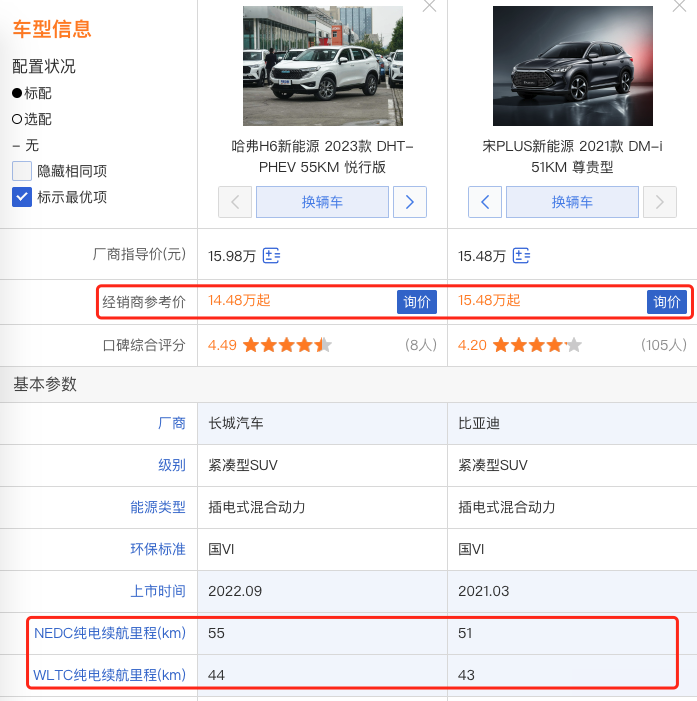Click dealer price 15.48万起
This screenshot has height=701, width=697.
pyautogui.click(x=489, y=300)
